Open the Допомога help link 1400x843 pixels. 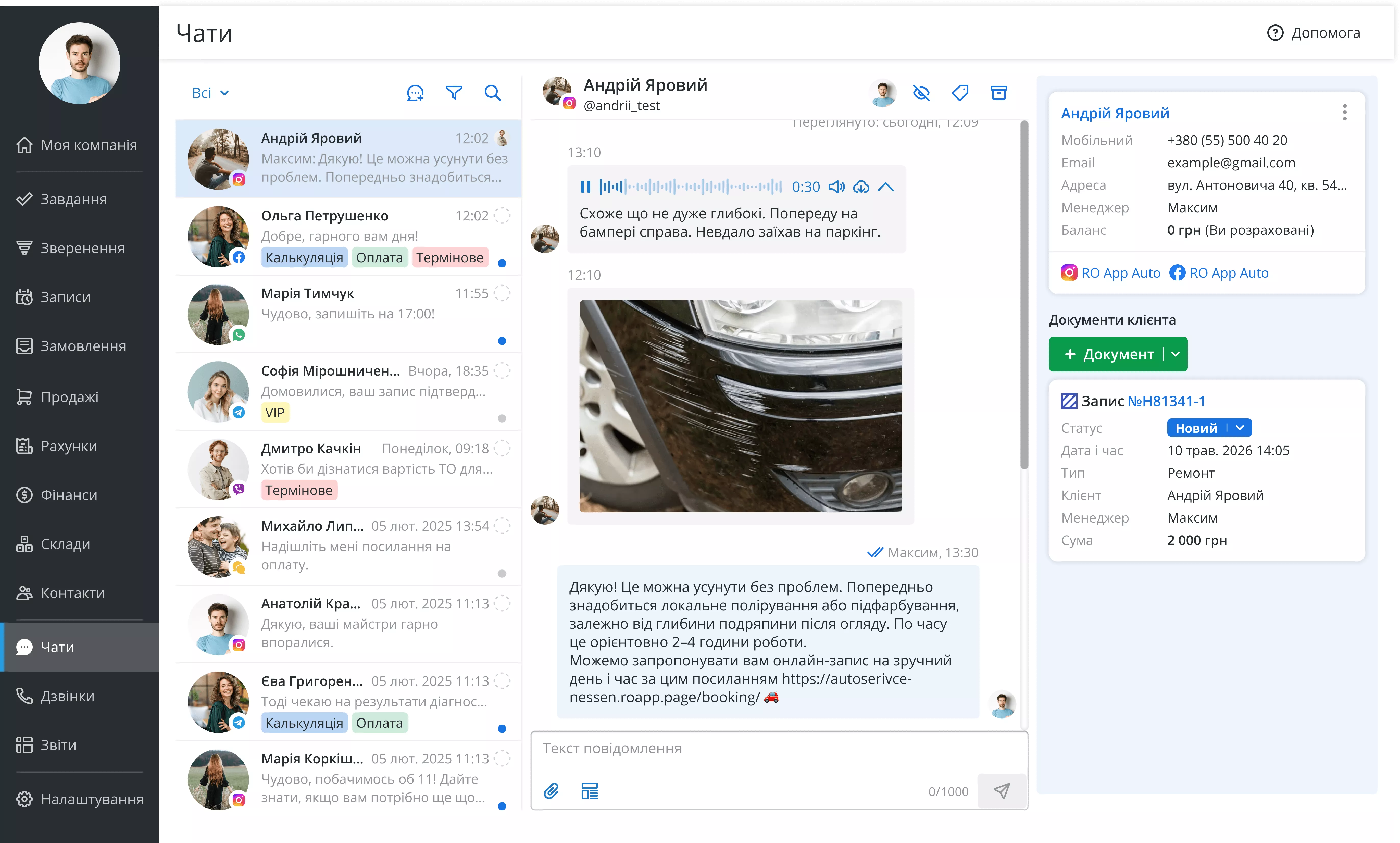pyautogui.click(x=1314, y=33)
